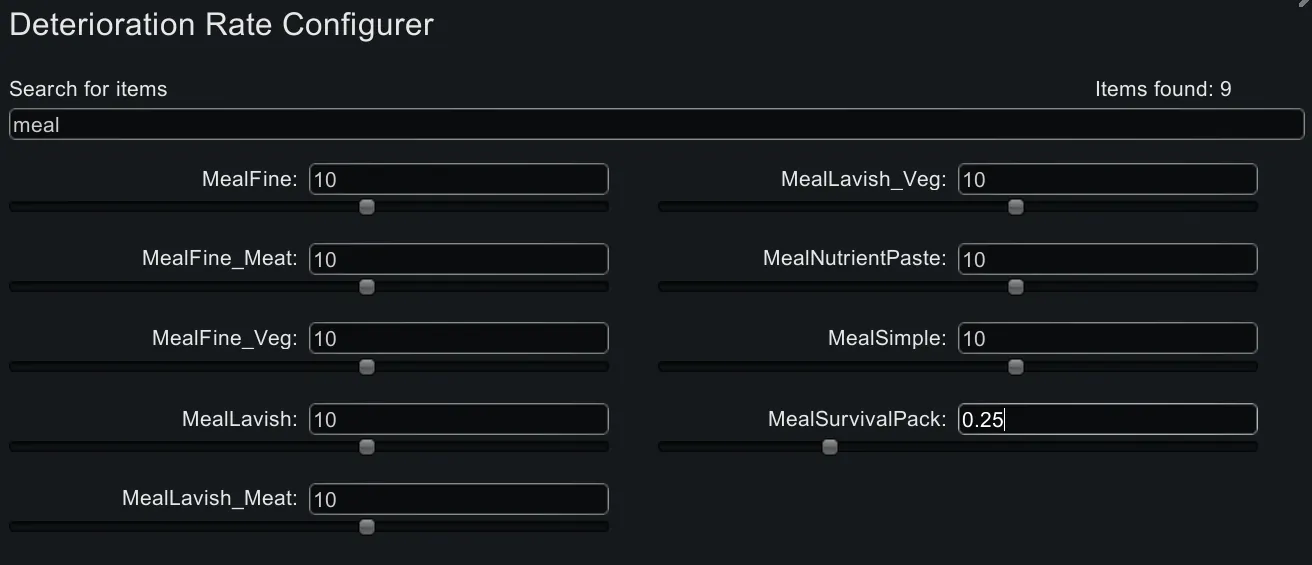This screenshot has height=565, width=1312.
Task: Click the MealFine value input field
Action: pos(459,180)
